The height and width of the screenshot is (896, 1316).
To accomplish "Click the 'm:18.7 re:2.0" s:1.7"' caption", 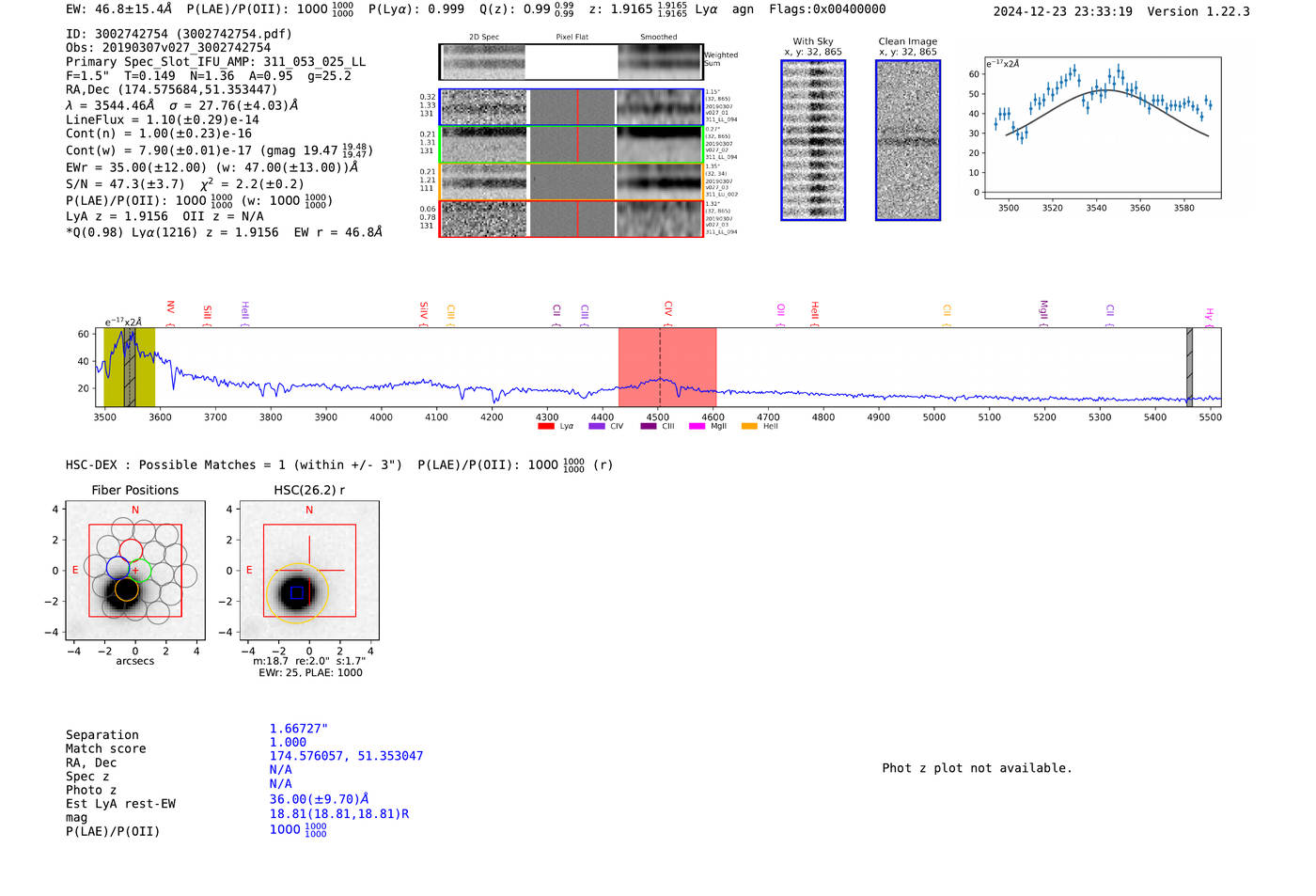I will (309, 661).
